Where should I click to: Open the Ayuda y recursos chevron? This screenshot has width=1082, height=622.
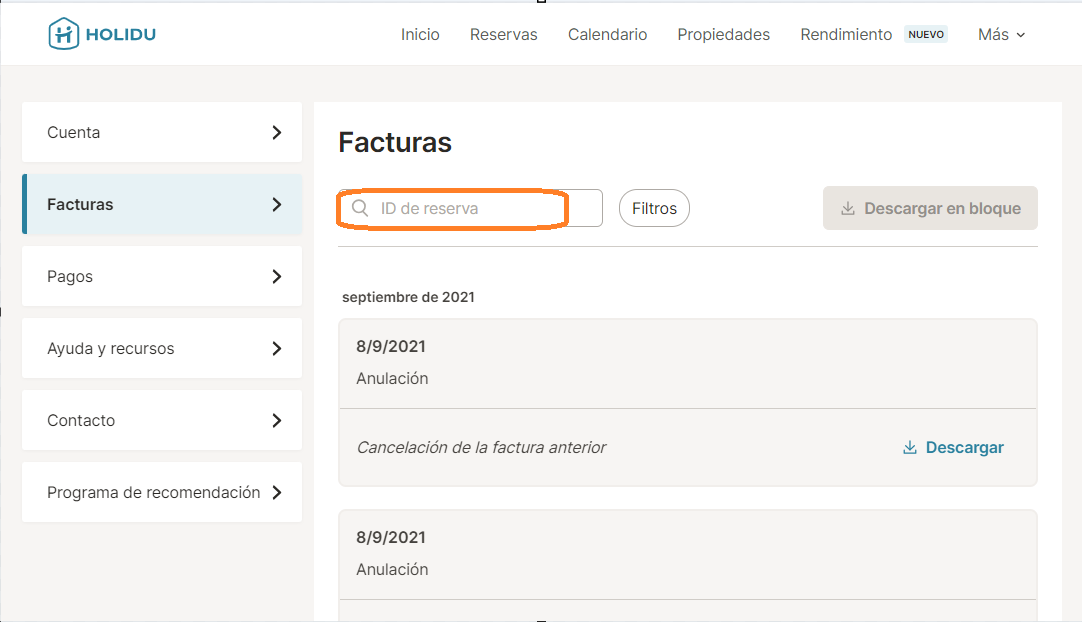(277, 348)
